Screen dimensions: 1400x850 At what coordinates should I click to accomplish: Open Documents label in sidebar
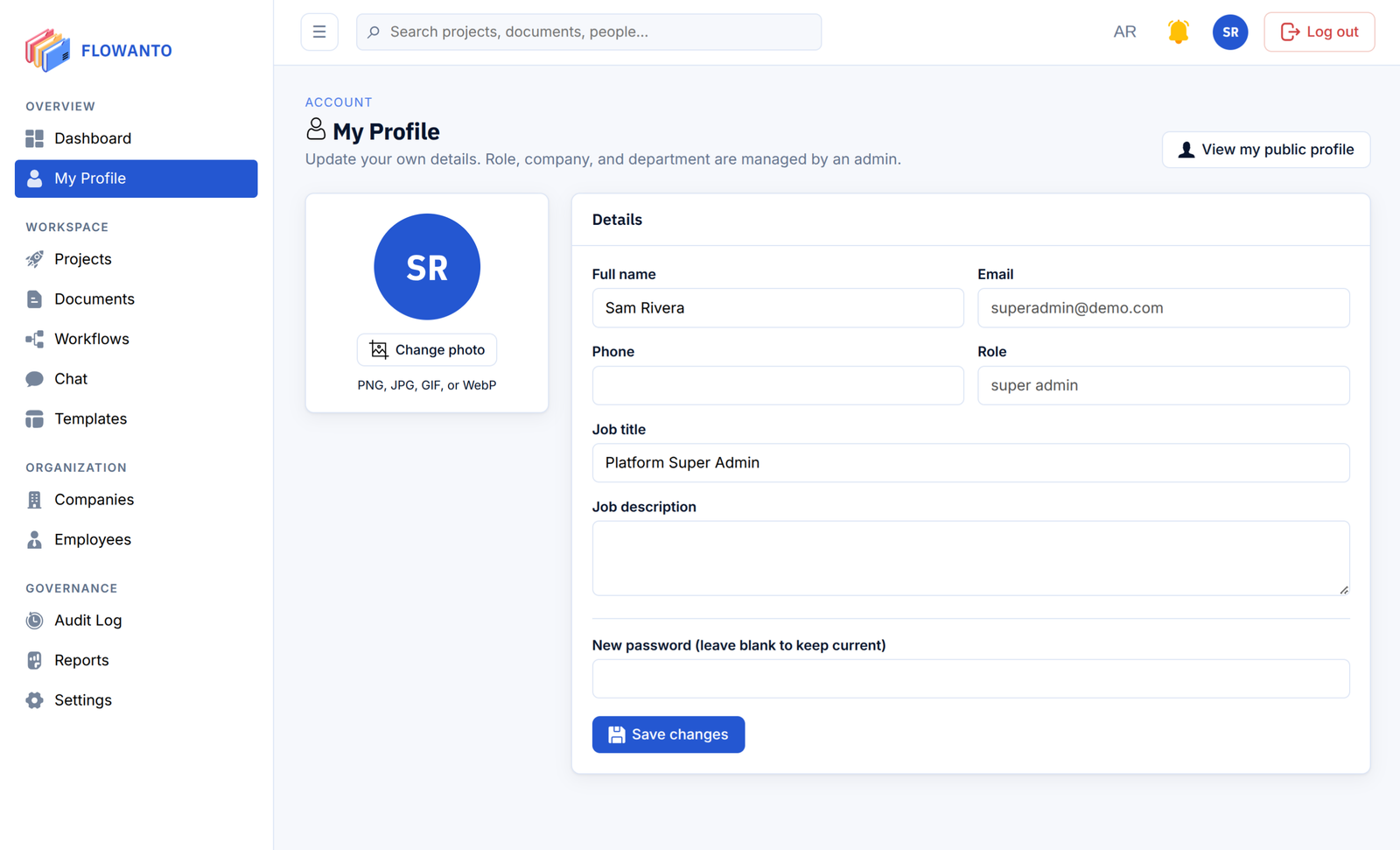pyautogui.click(x=94, y=299)
